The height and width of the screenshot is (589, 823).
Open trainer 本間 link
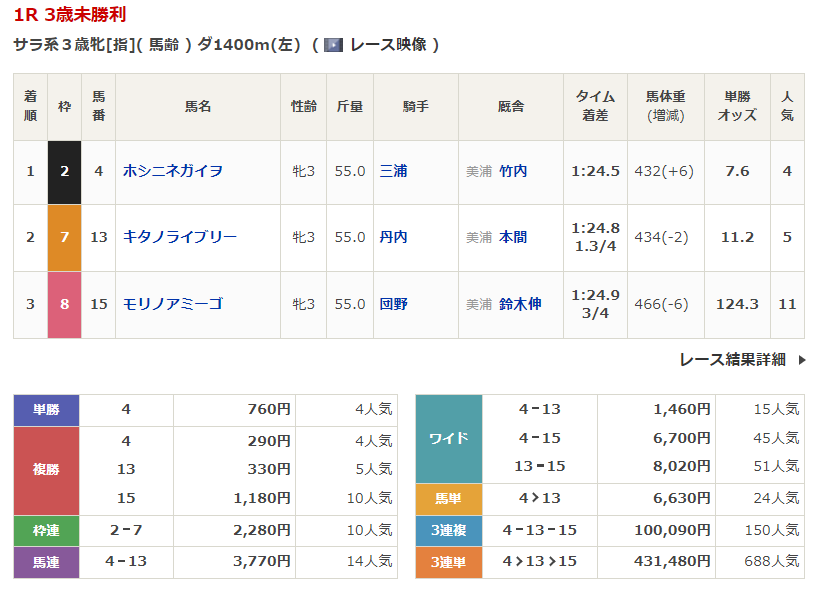pos(513,237)
